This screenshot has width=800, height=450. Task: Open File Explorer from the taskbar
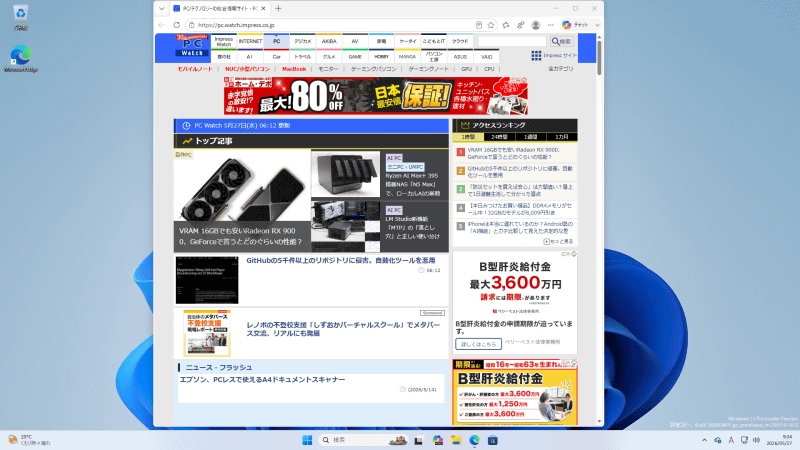[456, 440]
